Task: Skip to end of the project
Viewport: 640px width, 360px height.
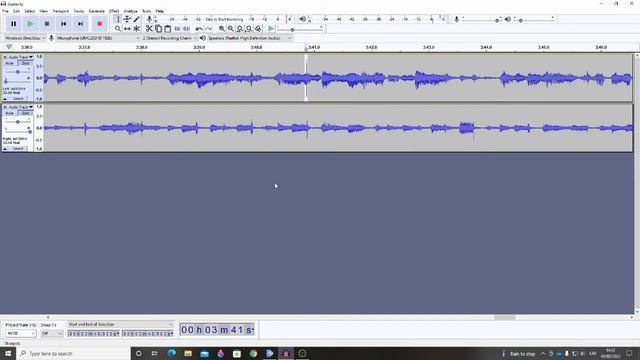Action: point(80,24)
